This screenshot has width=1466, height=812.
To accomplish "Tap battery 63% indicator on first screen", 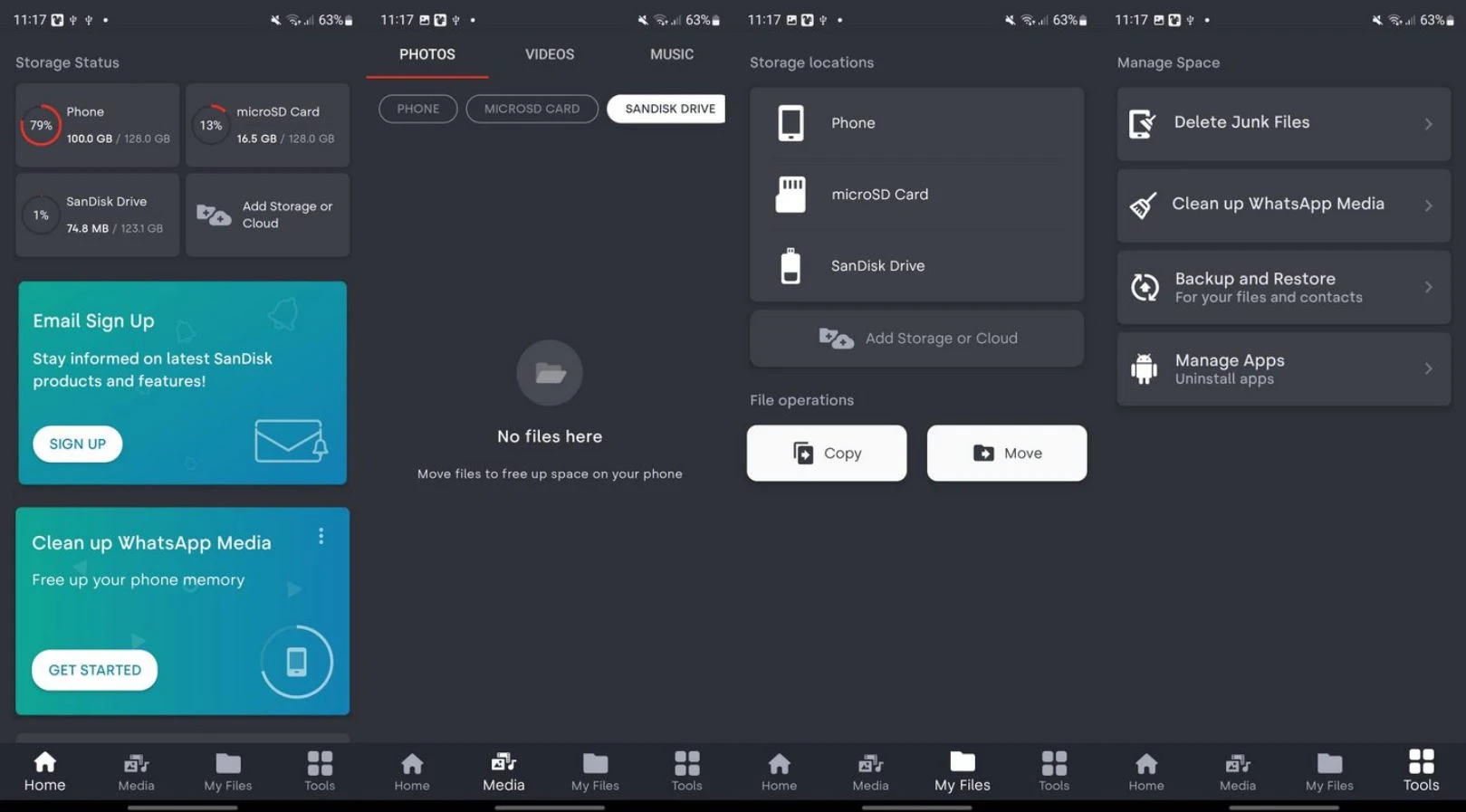I will pyautogui.click(x=336, y=20).
